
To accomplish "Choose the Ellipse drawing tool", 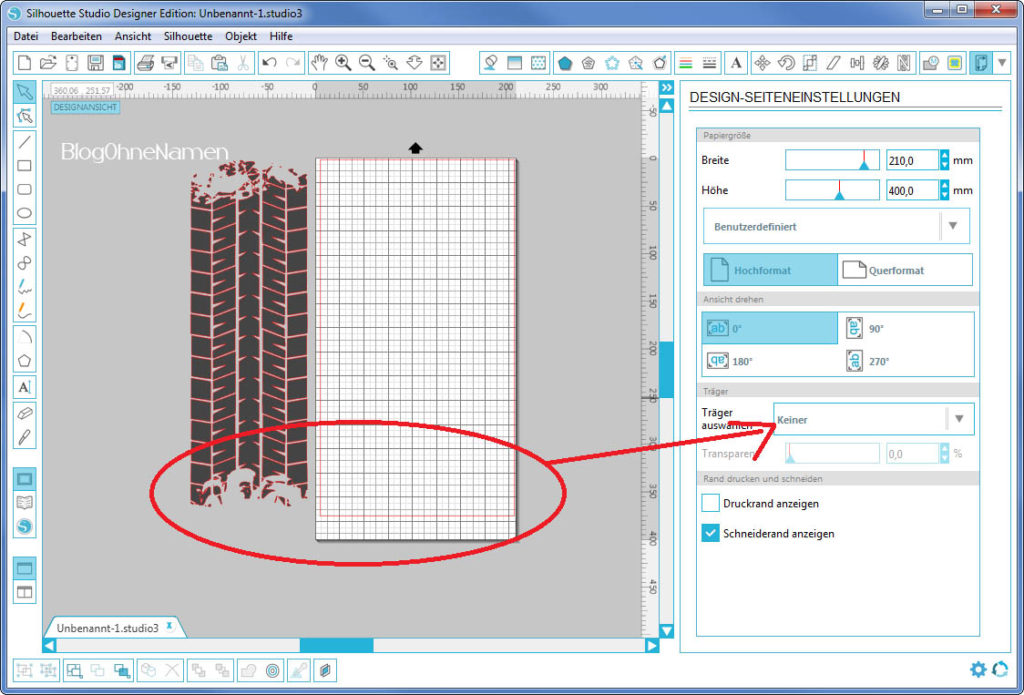I will click(x=25, y=213).
